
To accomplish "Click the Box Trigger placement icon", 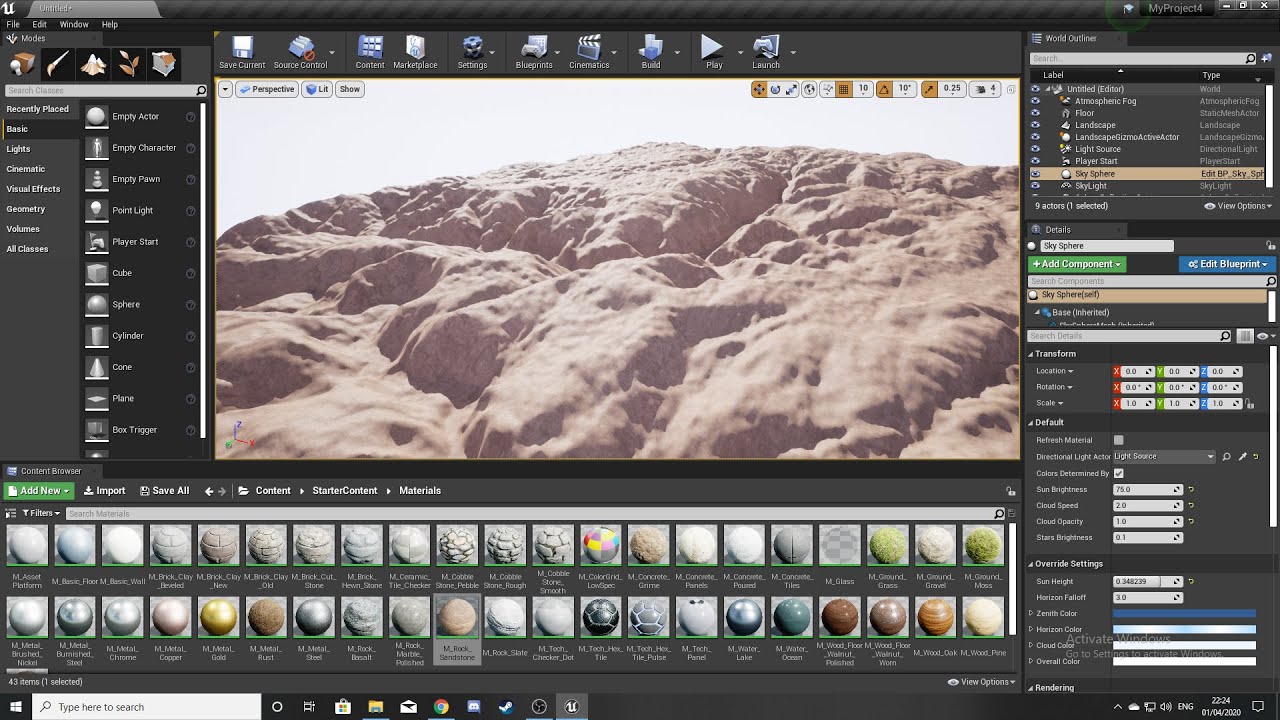I will click(96, 430).
